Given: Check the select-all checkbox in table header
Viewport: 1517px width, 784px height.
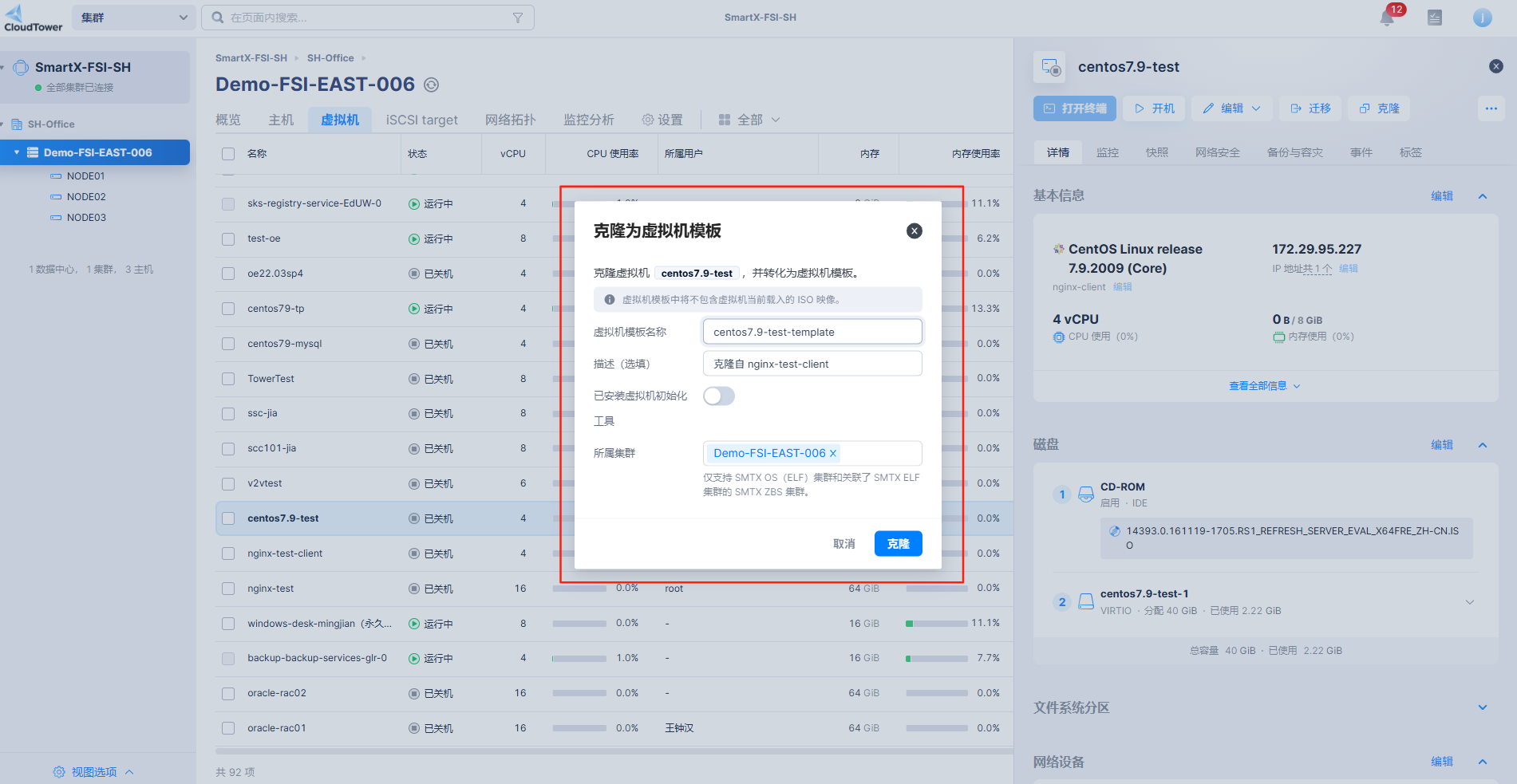Looking at the screenshot, I should [228, 154].
